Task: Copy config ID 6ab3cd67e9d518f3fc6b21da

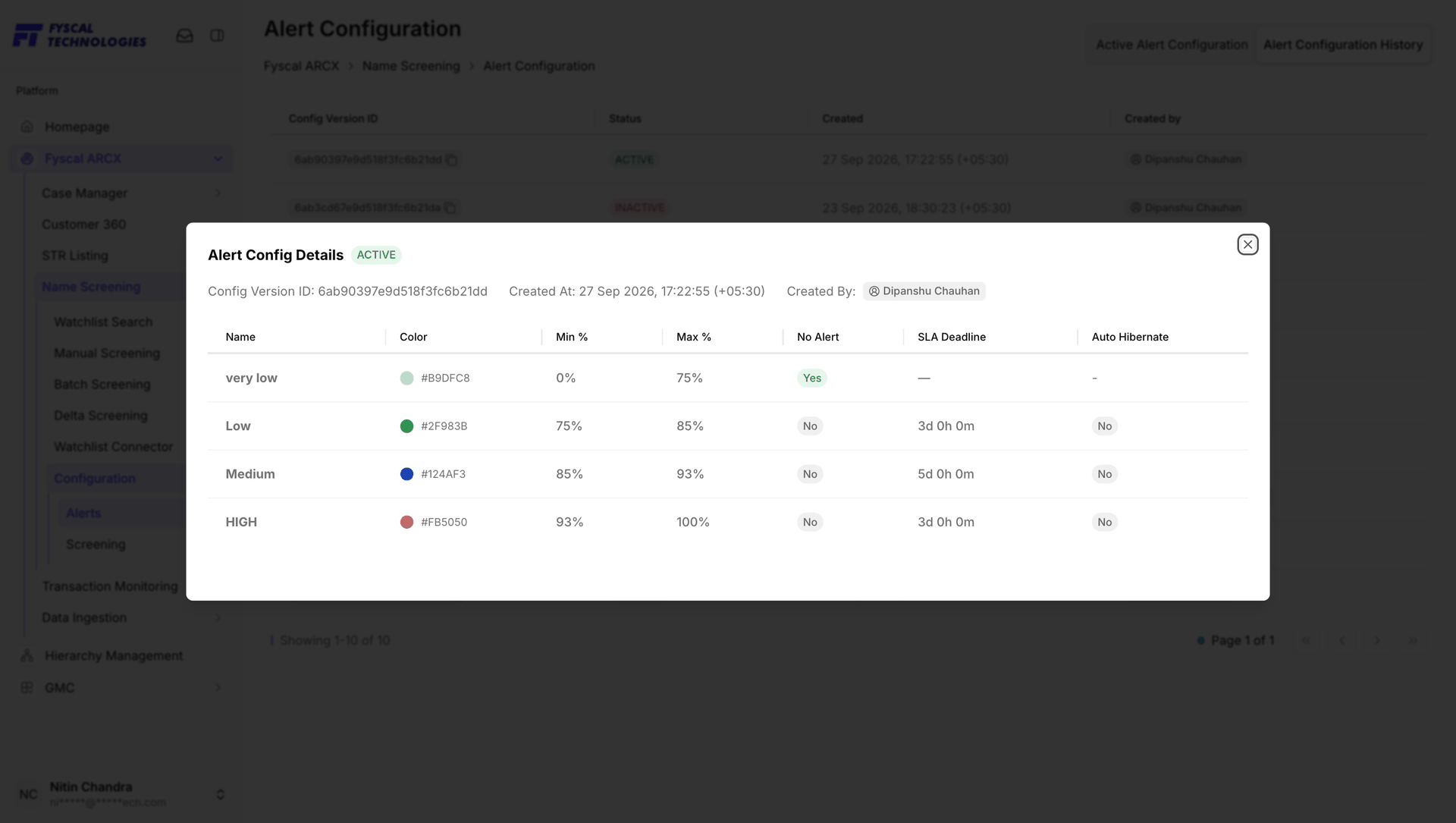Action: [x=450, y=208]
